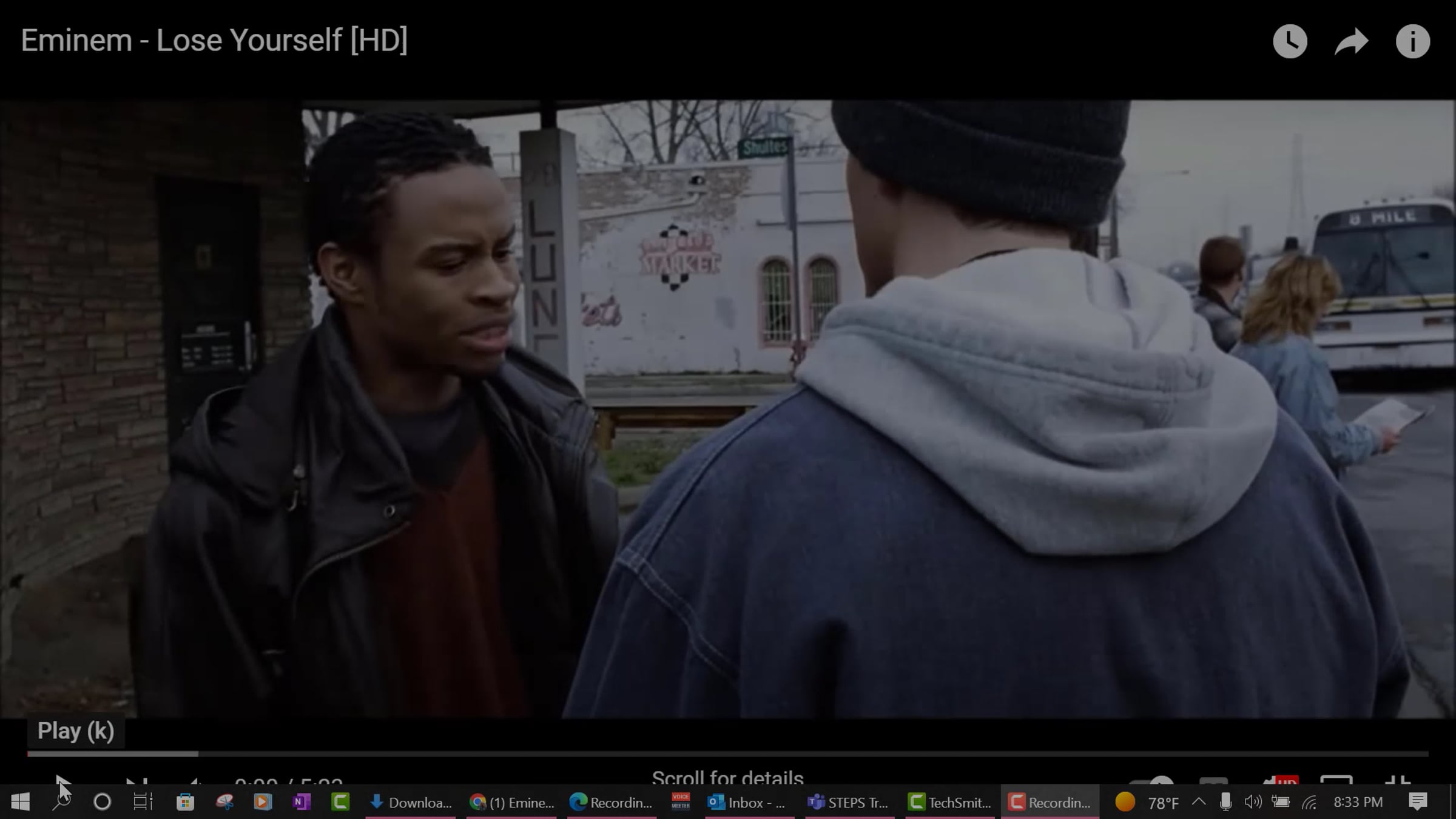
Task: Toggle the microphone tray icon
Action: (1225, 802)
